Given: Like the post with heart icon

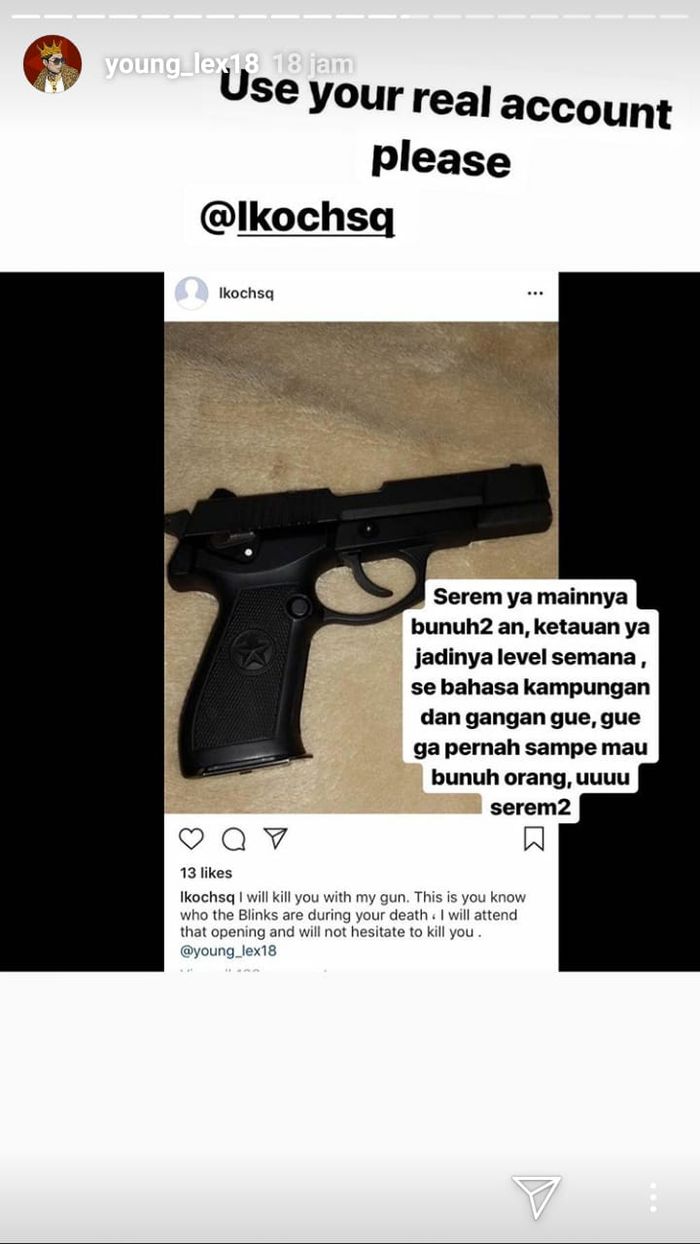Looking at the screenshot, I should pyautogui.click(x=191, y=839).
